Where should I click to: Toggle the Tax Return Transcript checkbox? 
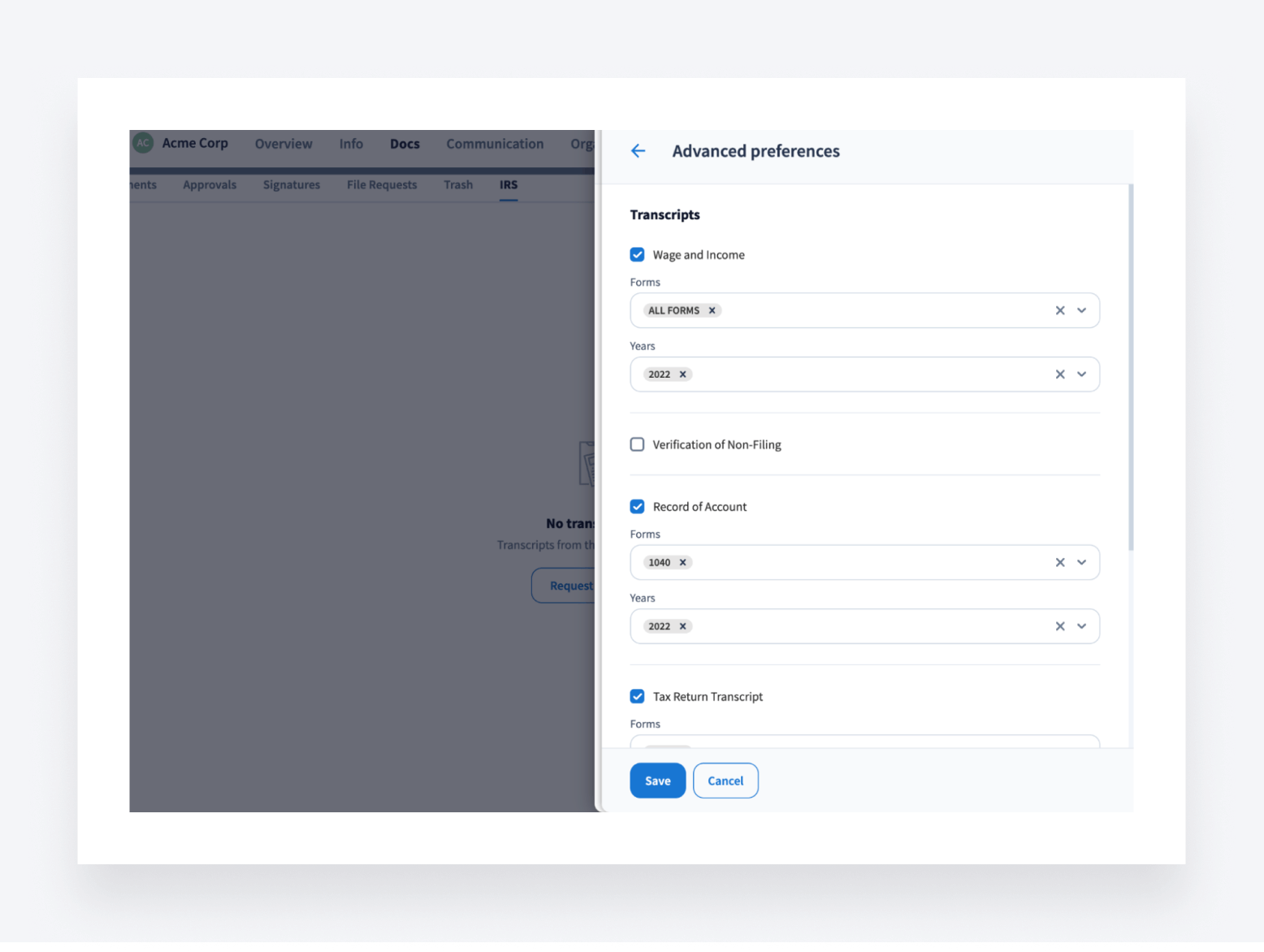coord(638,697)
